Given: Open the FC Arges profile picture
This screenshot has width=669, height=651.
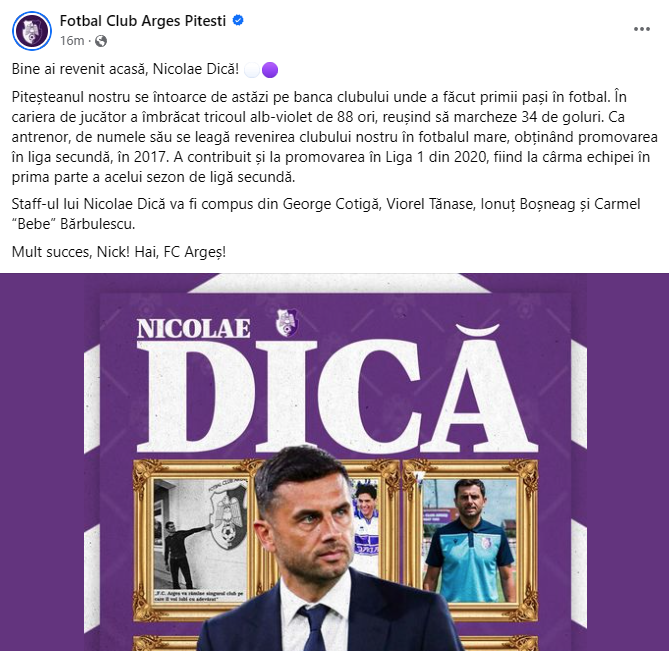Looking at the screenshot, I should [32, 30].
